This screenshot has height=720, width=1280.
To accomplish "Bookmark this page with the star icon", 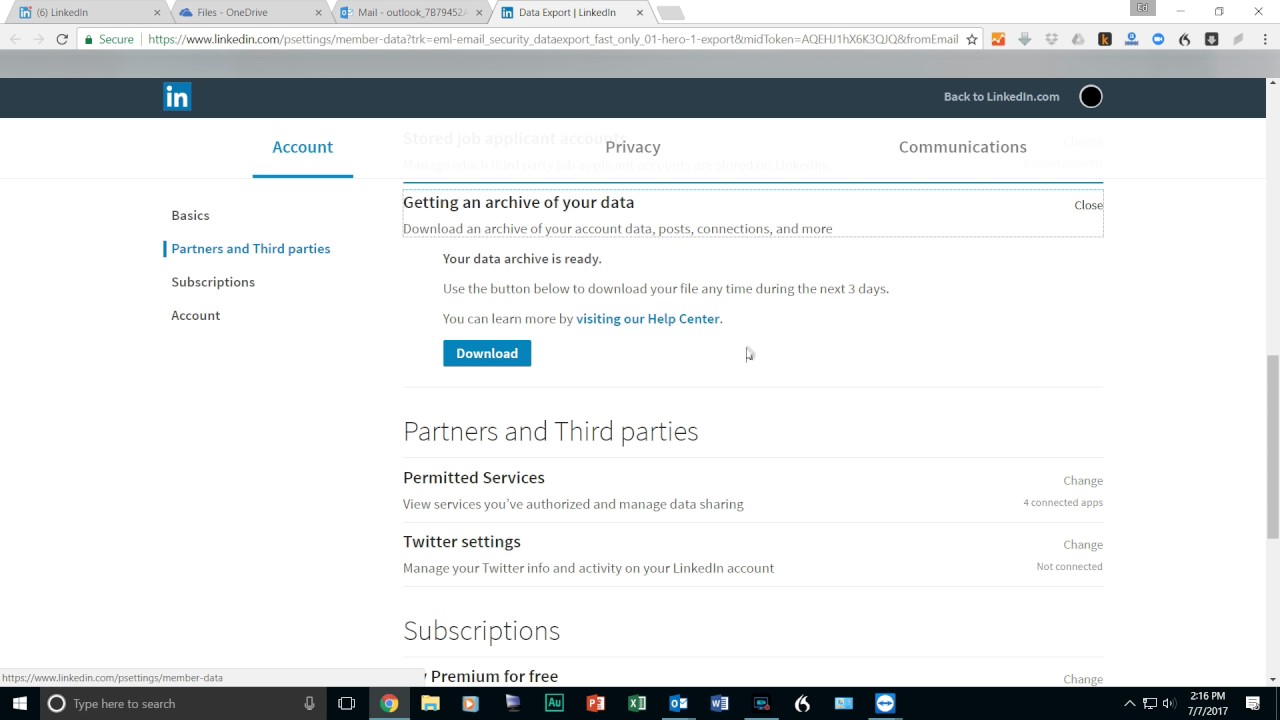I will pos(971,39).
